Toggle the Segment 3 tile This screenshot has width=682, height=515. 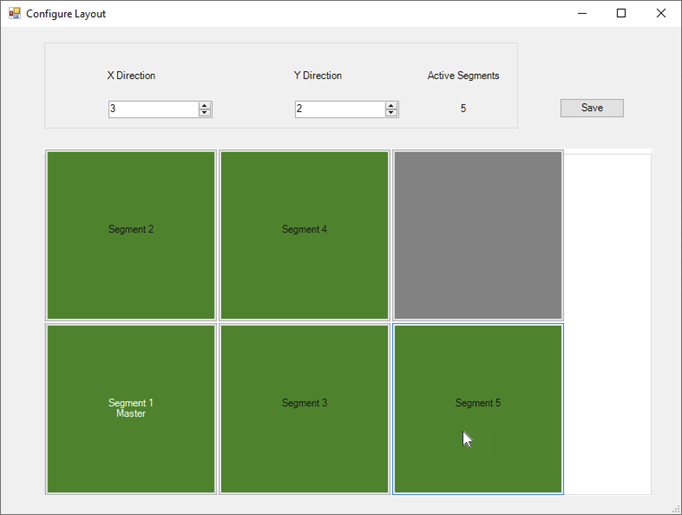(x=304, y=409)
